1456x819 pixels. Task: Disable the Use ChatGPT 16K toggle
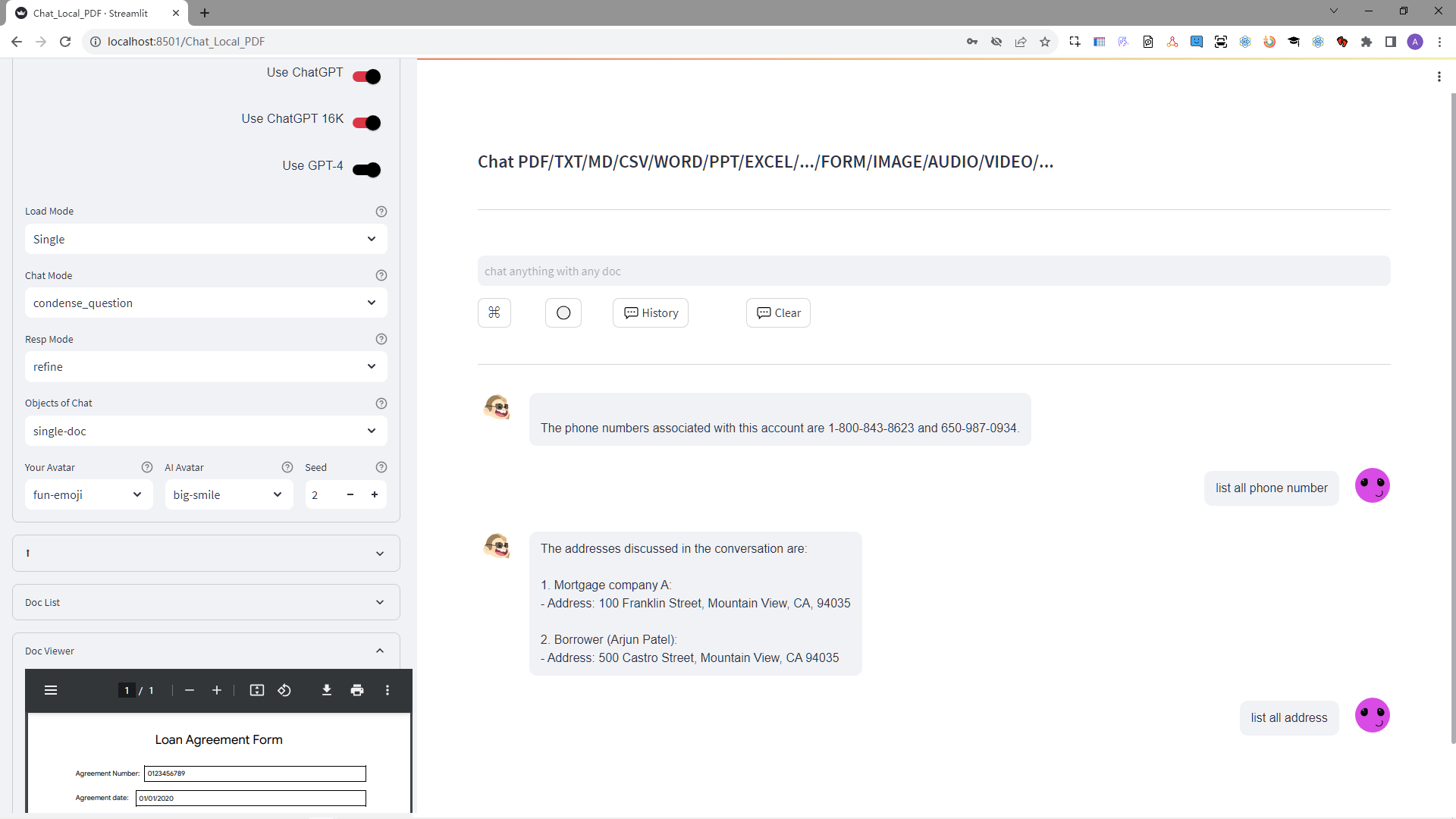click(x=366, y=122)
